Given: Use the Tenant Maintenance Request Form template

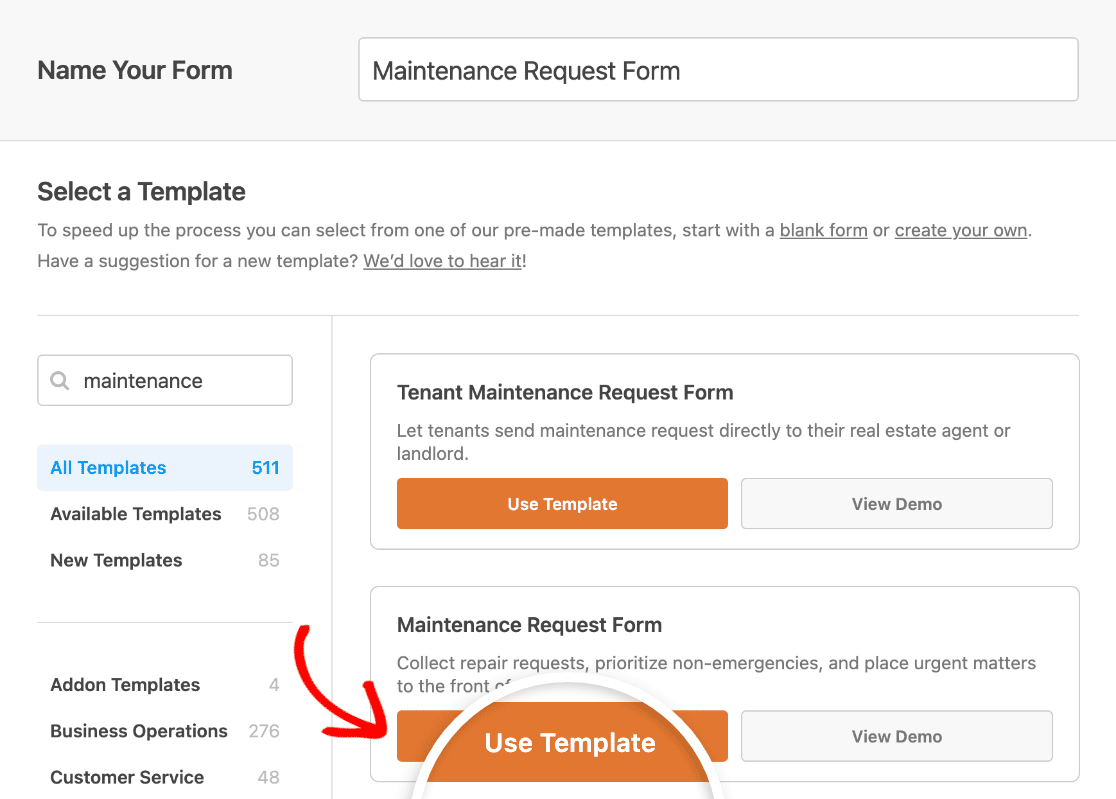Looking at the screenshot, I should (x=562, y=504).
